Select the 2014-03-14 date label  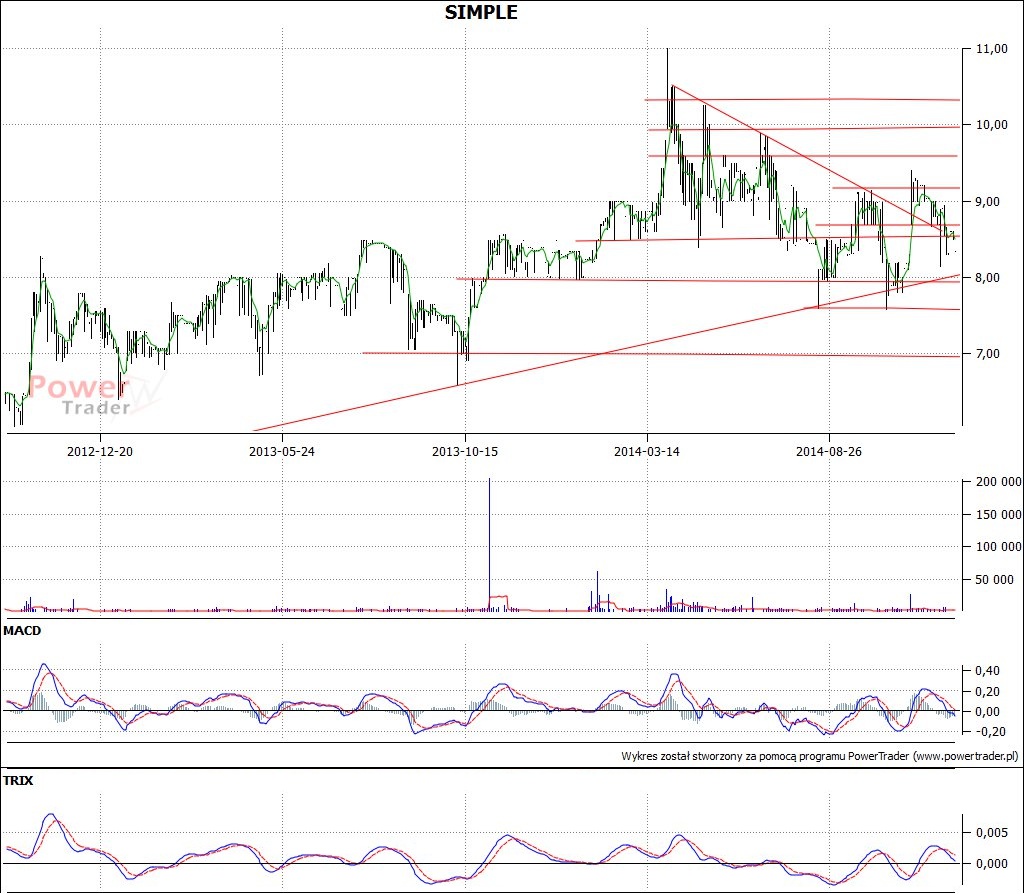[x=647, y=451]
